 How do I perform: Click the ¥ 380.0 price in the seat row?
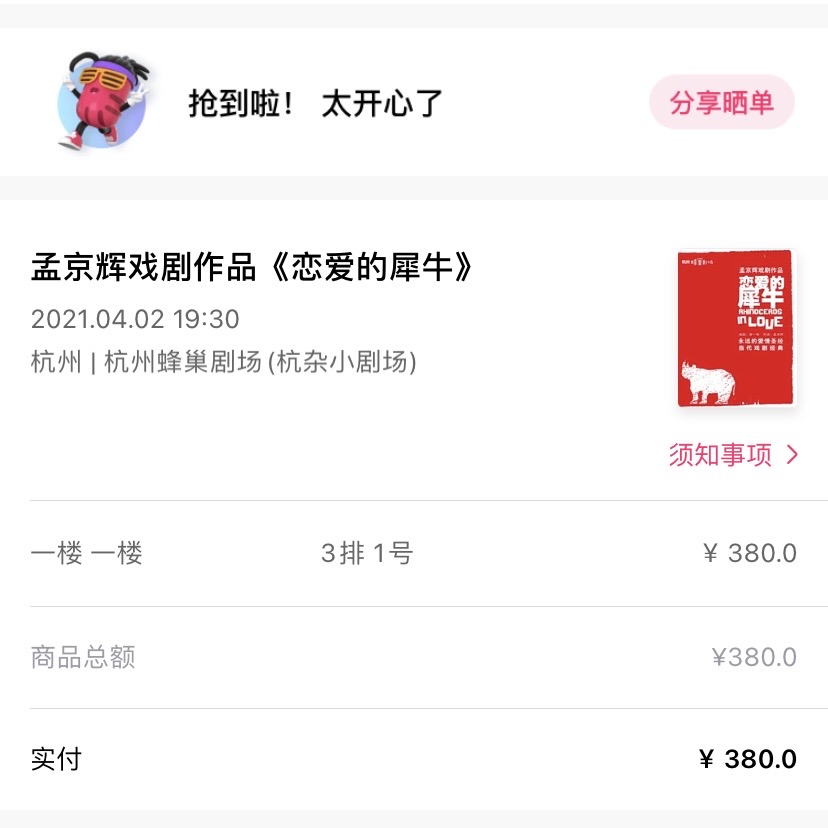[x=749, y=553]
